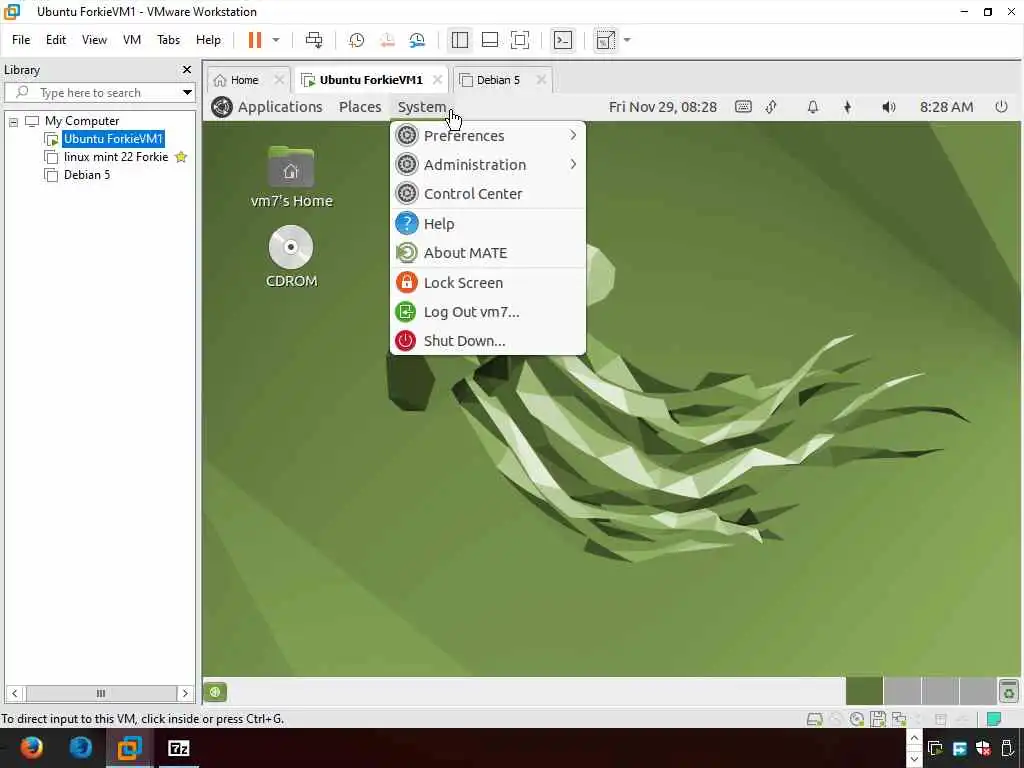
Task: Close the Library panel
Action: tap(187, 69)
